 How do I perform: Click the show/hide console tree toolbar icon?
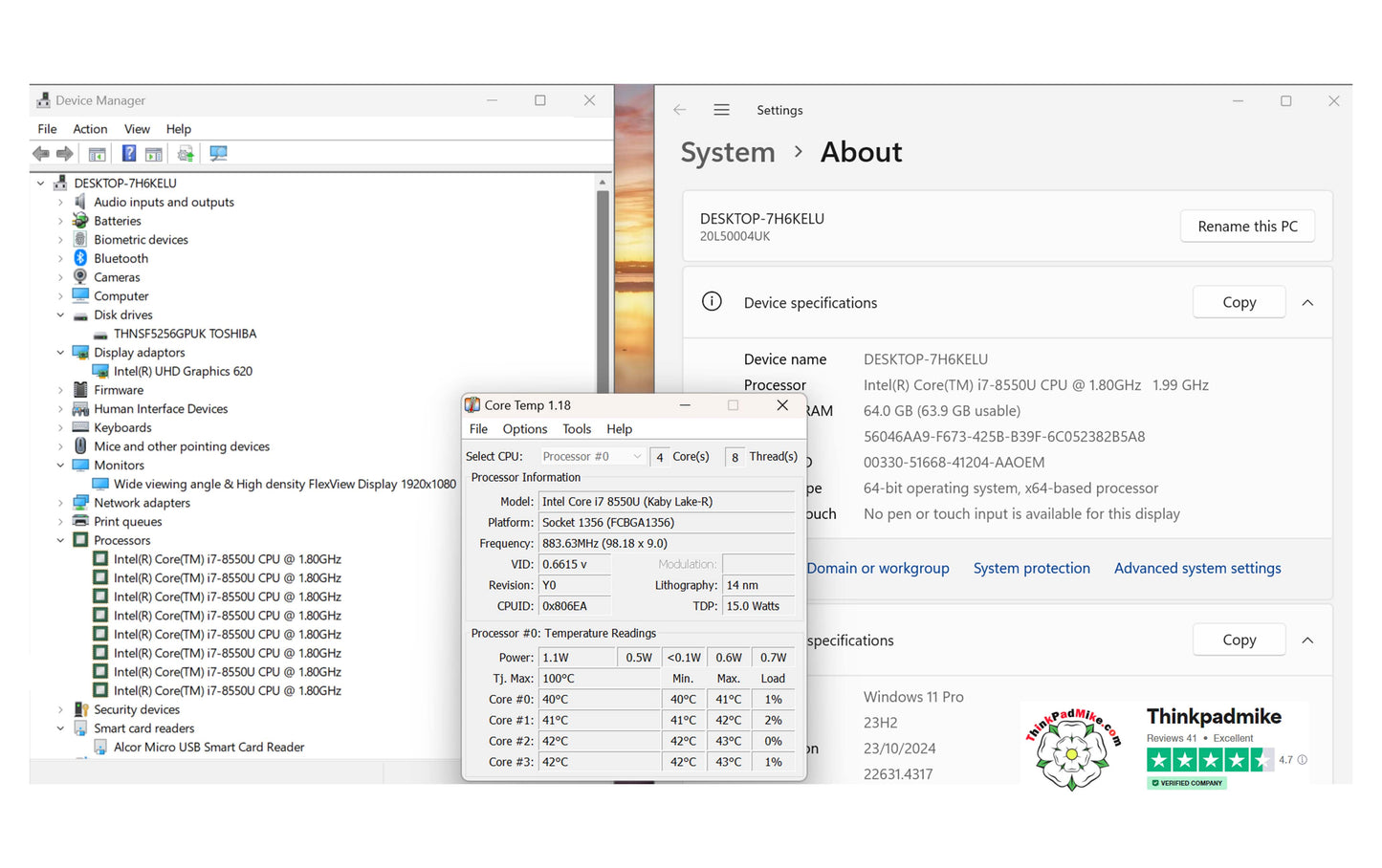[x=97, y=154]
